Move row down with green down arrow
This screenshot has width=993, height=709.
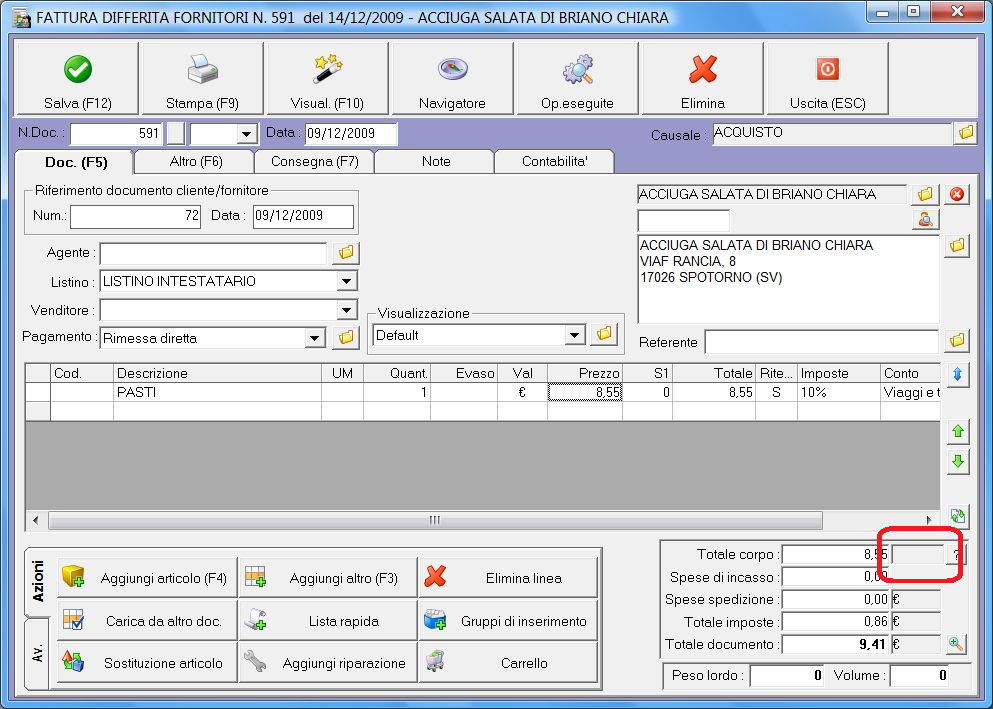pyautogui.click(x=958, y=461)
